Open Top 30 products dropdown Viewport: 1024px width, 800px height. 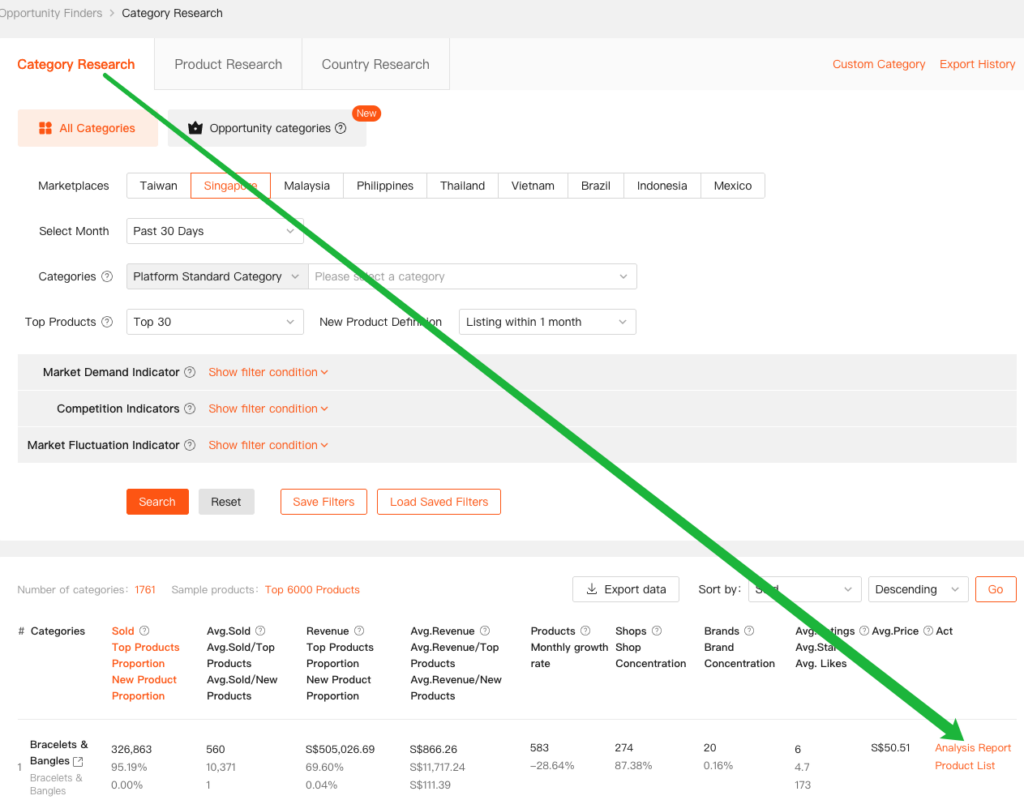(215, 322)
